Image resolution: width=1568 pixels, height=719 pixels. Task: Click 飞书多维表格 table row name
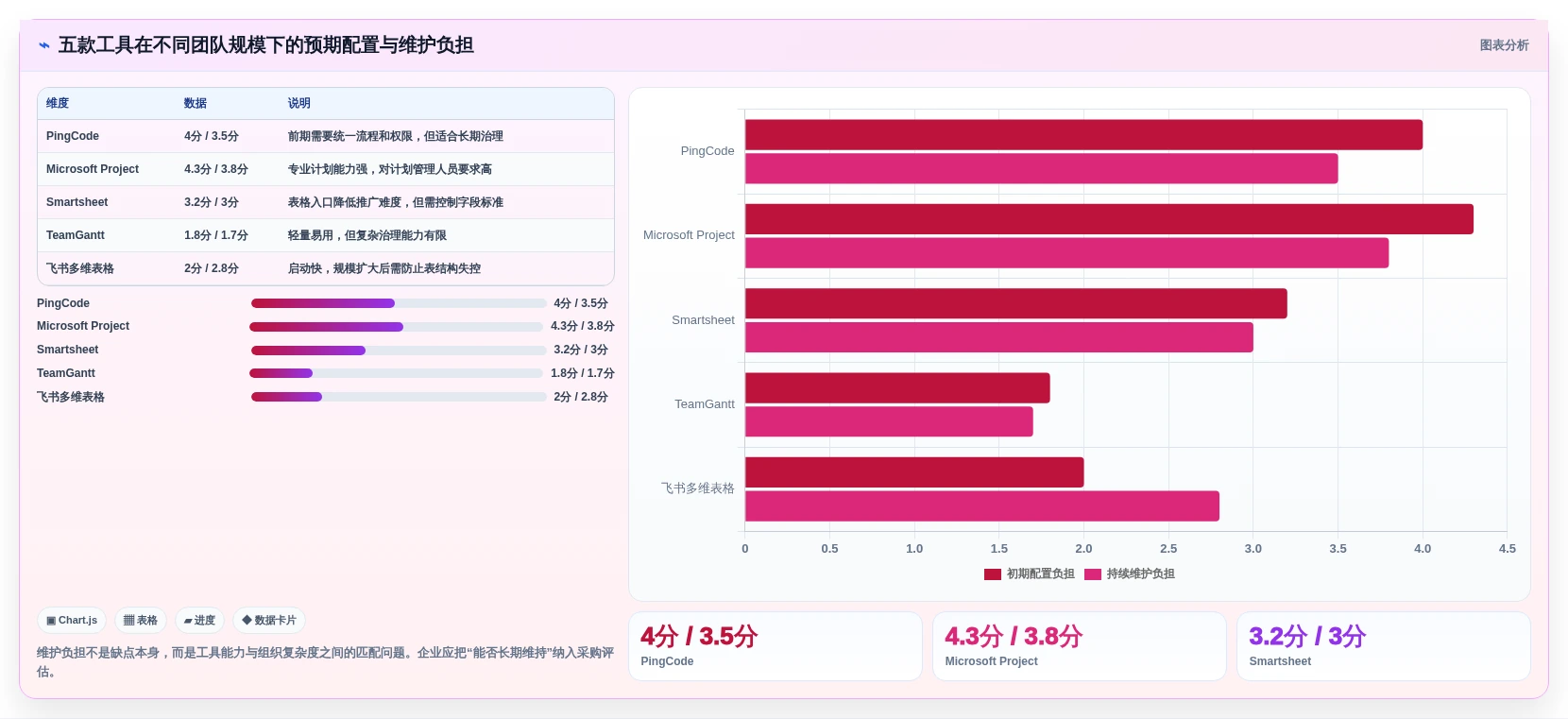(x=80, y=268)
